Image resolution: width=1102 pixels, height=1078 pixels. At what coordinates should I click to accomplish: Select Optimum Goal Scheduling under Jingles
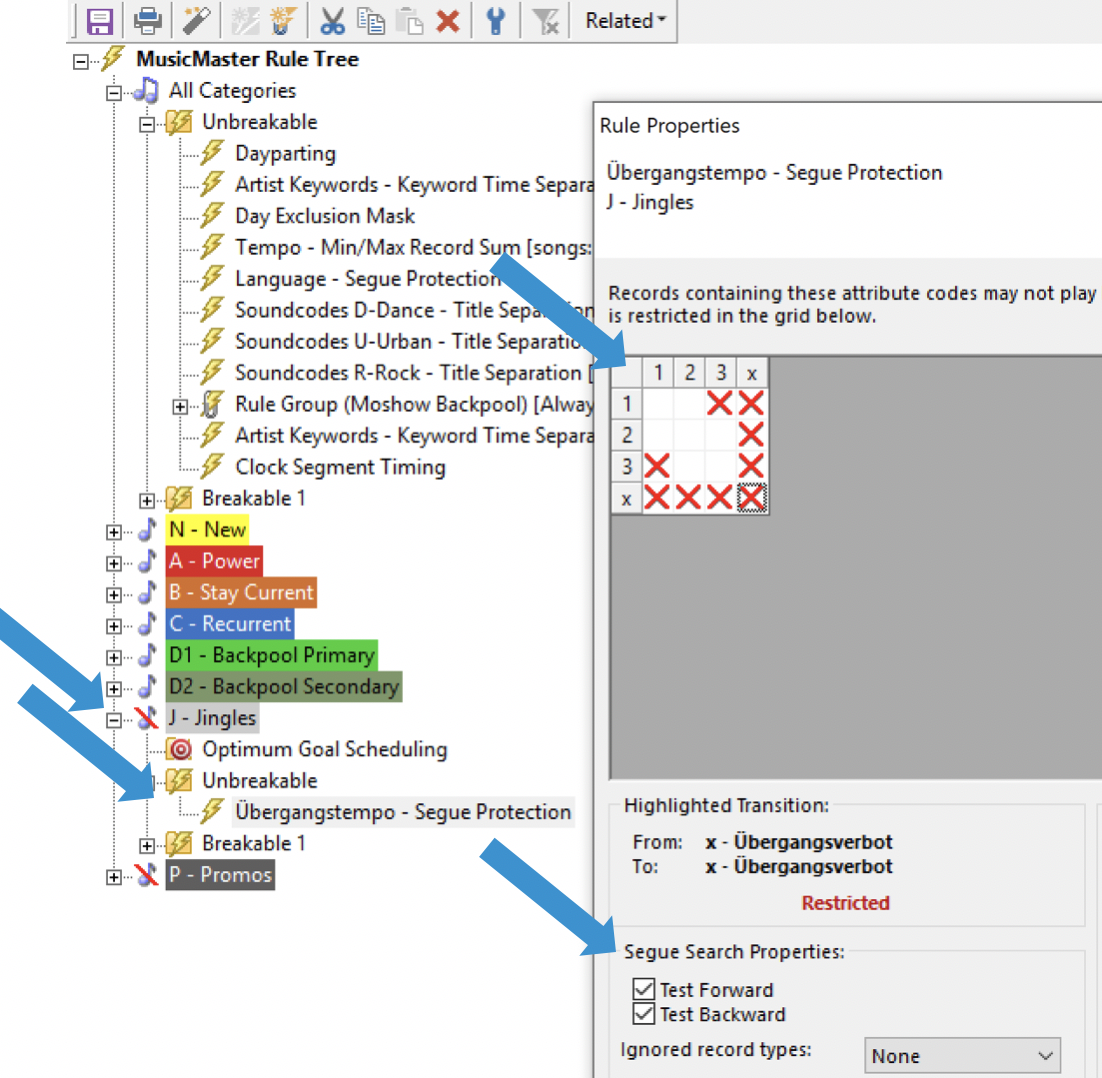[x=325, y=749]
